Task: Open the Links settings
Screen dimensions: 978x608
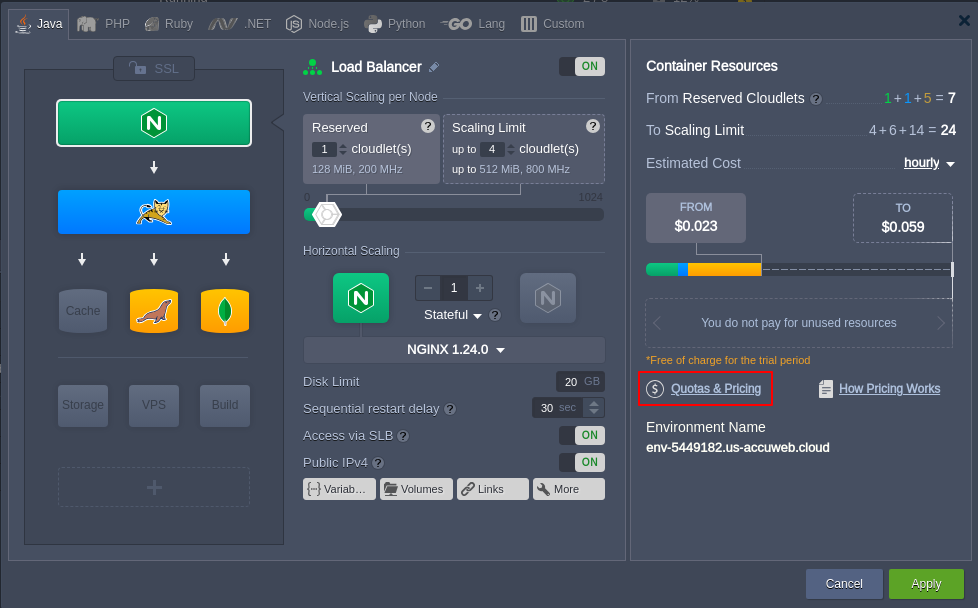Action: pos(492,489)
